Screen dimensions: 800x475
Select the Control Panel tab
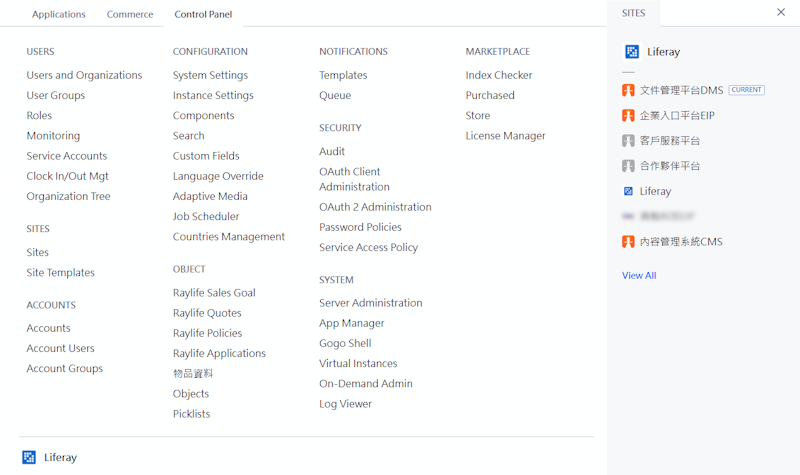click(203, 14)
